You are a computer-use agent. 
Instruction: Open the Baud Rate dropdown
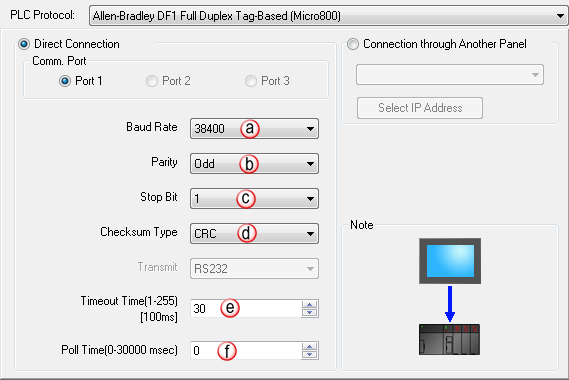pos(254,128)
